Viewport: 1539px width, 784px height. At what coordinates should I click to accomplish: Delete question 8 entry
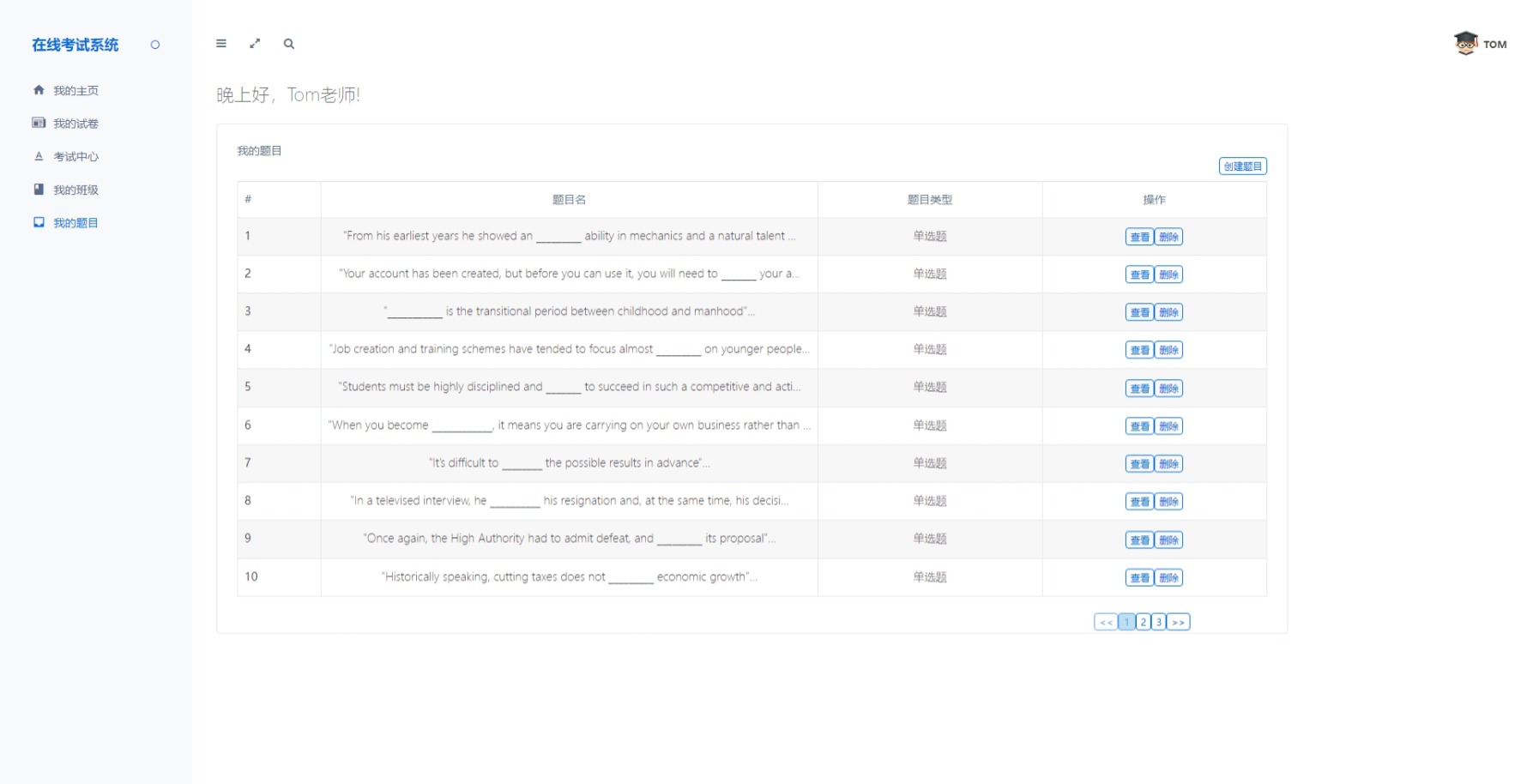(1168, 502)
